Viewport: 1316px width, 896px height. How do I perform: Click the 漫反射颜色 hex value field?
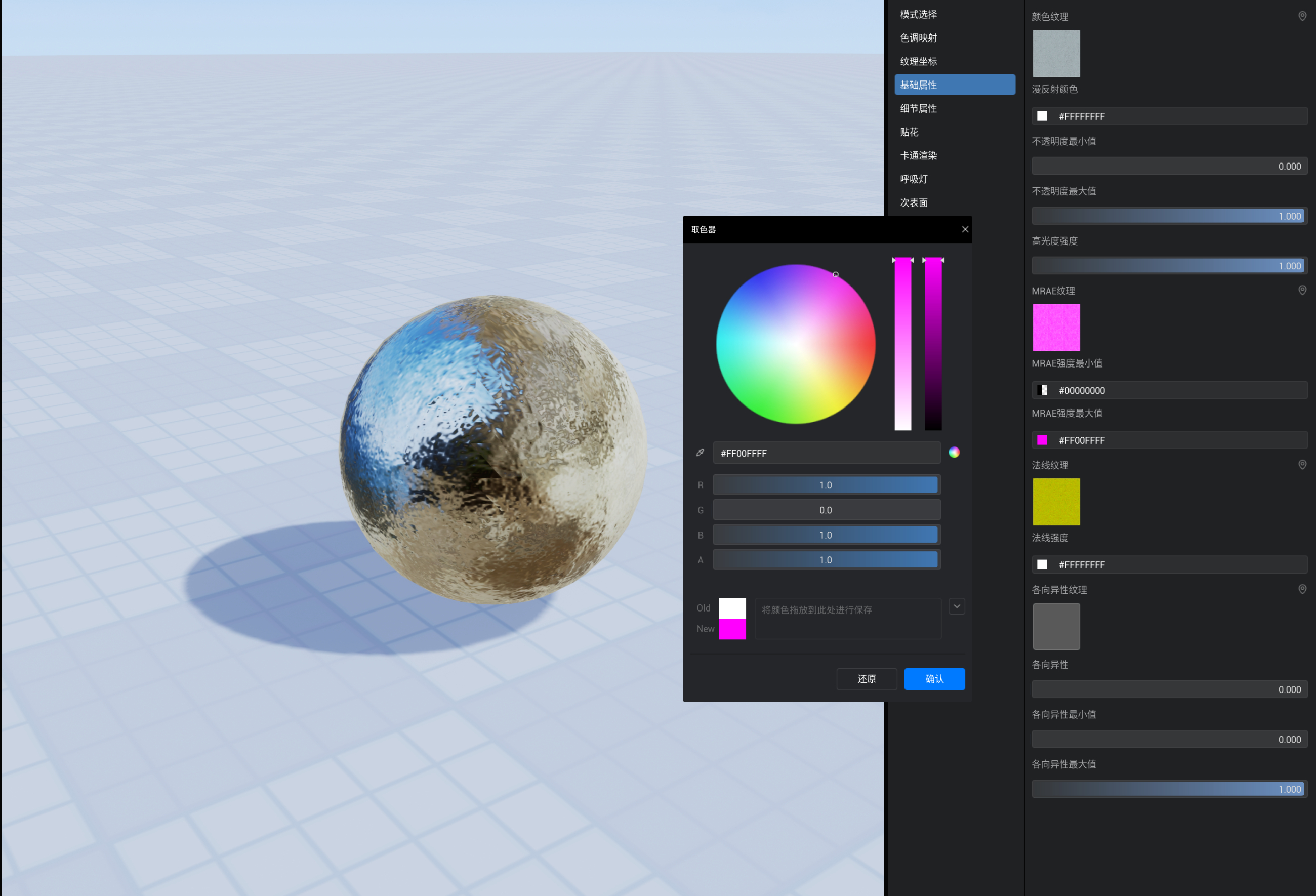coord(1169,116)
